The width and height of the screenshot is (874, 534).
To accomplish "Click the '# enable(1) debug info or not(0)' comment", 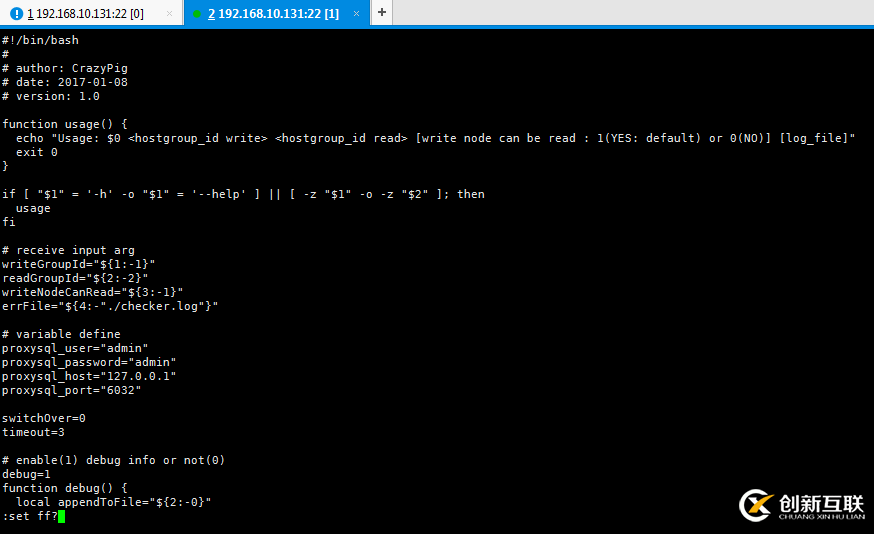I will pyautogui.click(x=113, y=460).
